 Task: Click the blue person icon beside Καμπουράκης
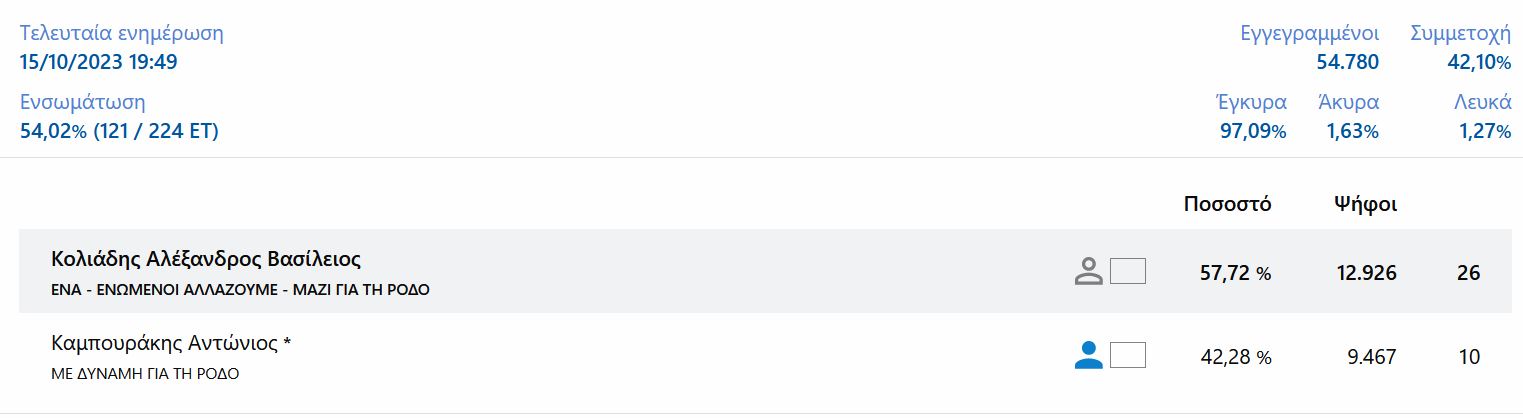pos(1088,355)
